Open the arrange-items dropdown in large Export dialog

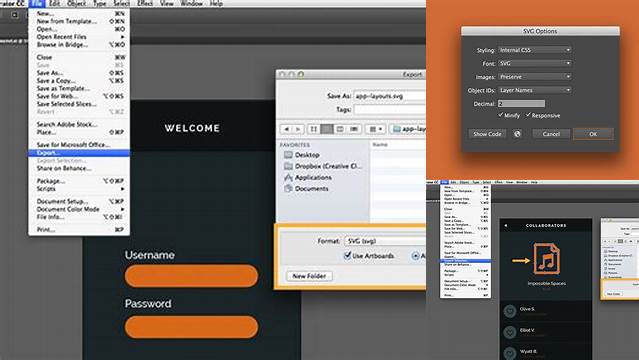pos(375,129)
